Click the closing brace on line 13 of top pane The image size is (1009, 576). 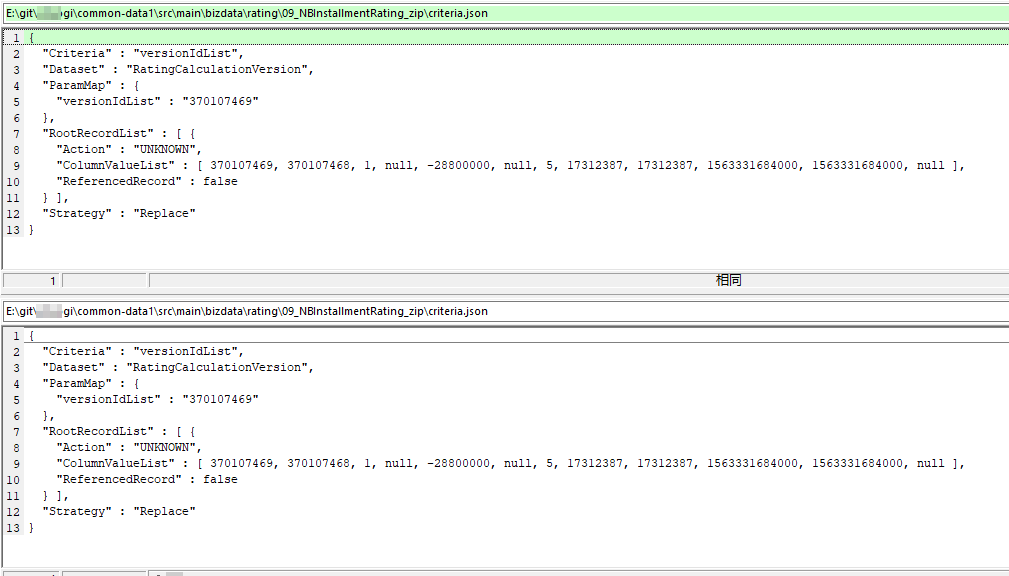[31, 229]
